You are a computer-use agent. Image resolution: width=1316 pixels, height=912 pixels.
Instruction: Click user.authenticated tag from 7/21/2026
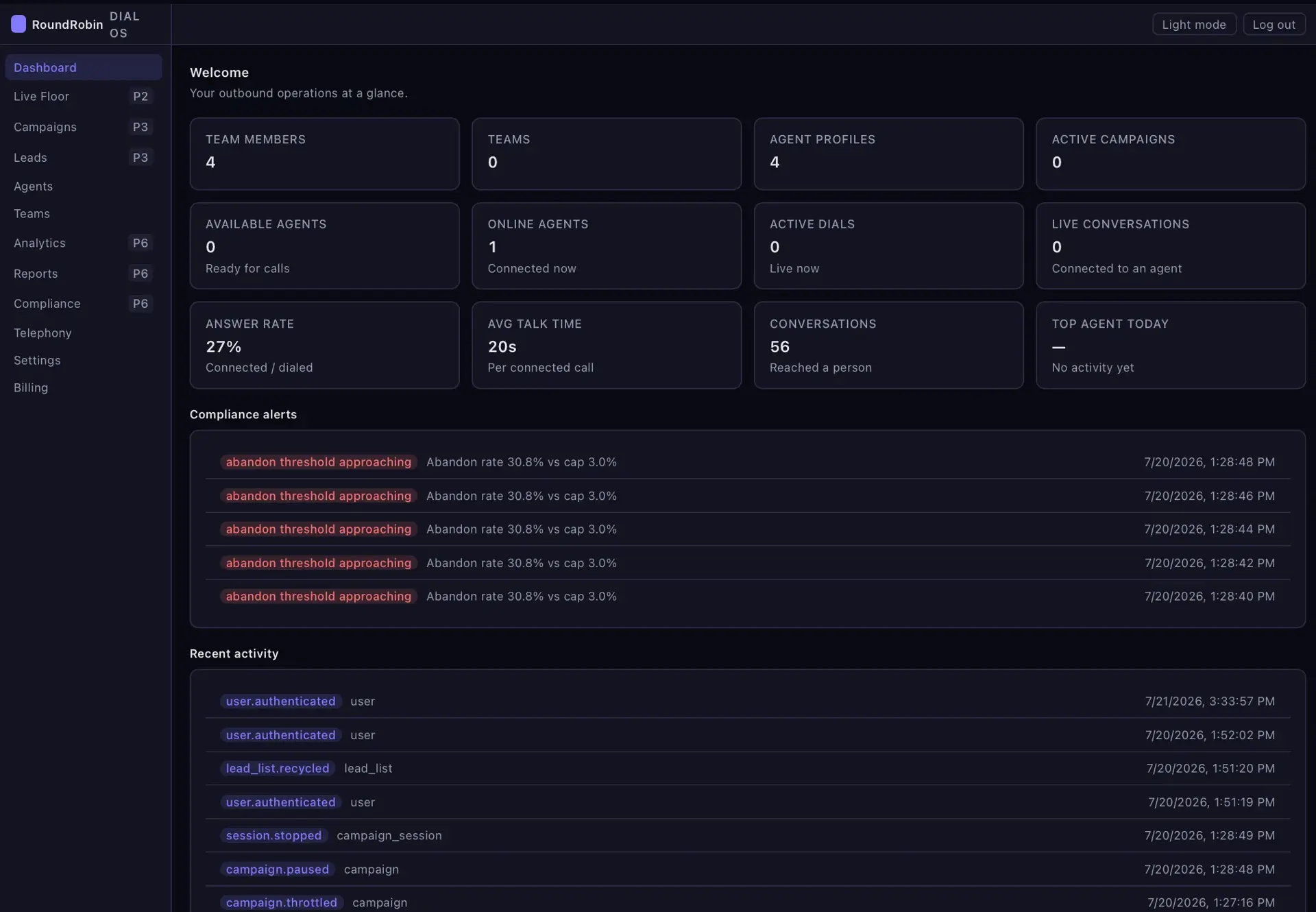[x=281, y=701]
